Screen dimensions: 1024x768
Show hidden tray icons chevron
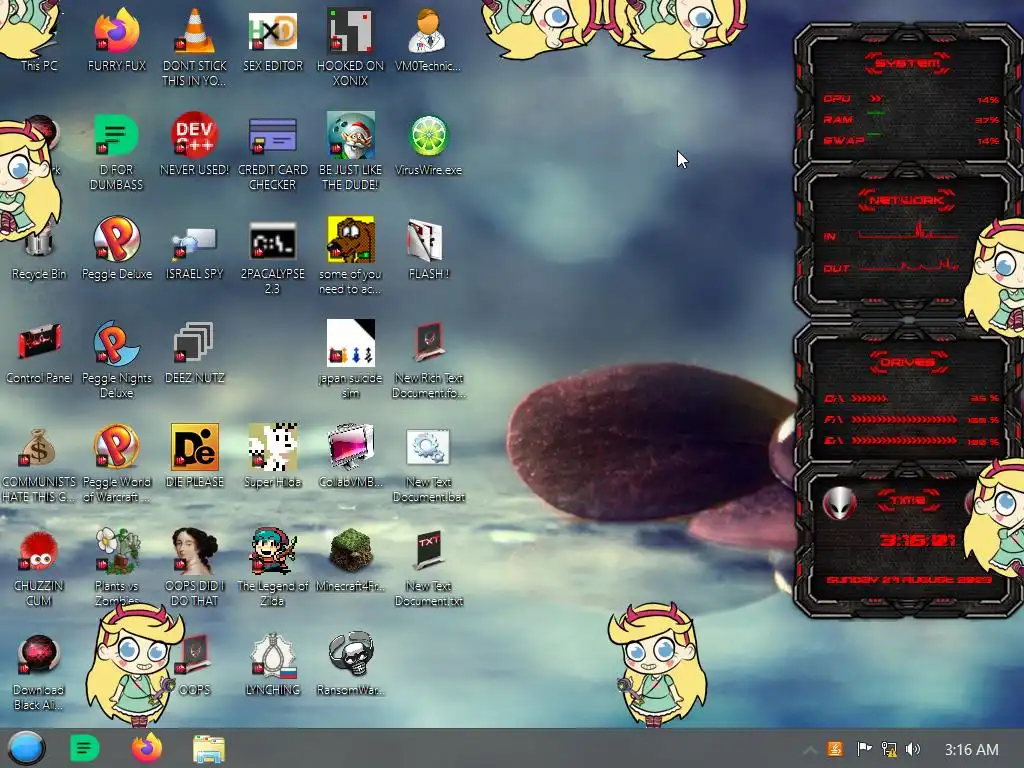(809, 750)
